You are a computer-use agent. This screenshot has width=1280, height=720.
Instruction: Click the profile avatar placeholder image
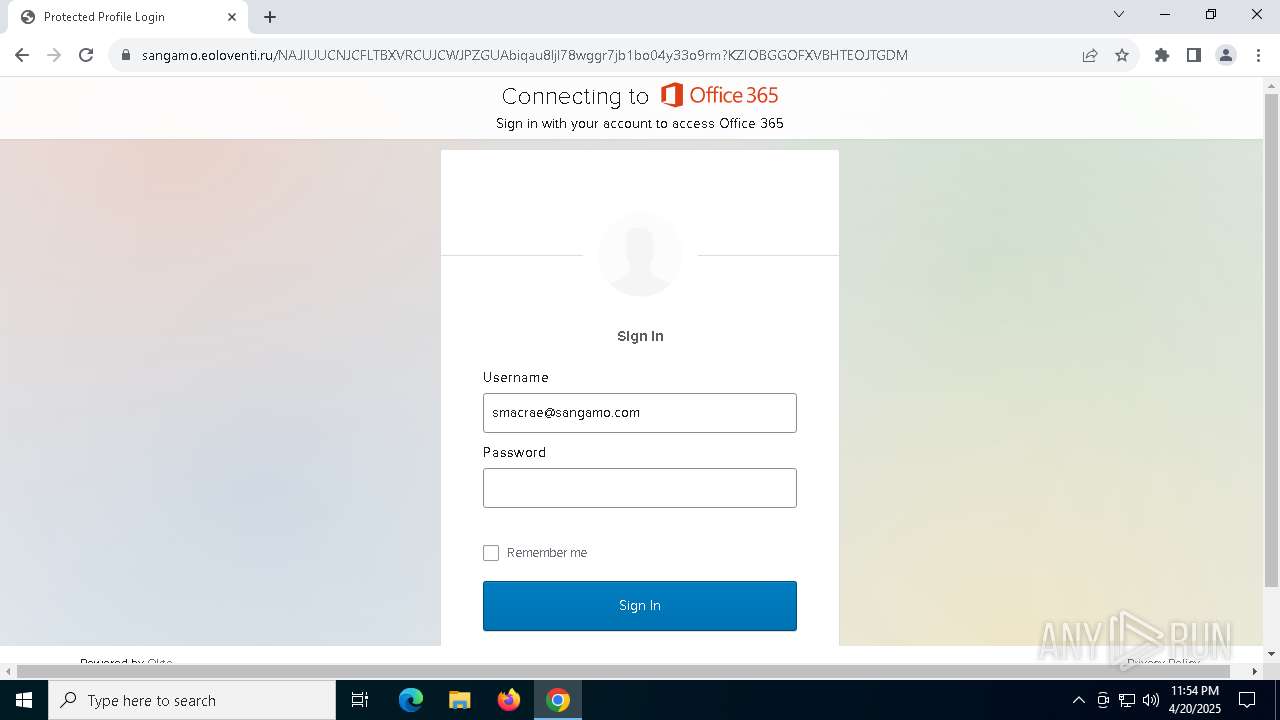point(640,255)
